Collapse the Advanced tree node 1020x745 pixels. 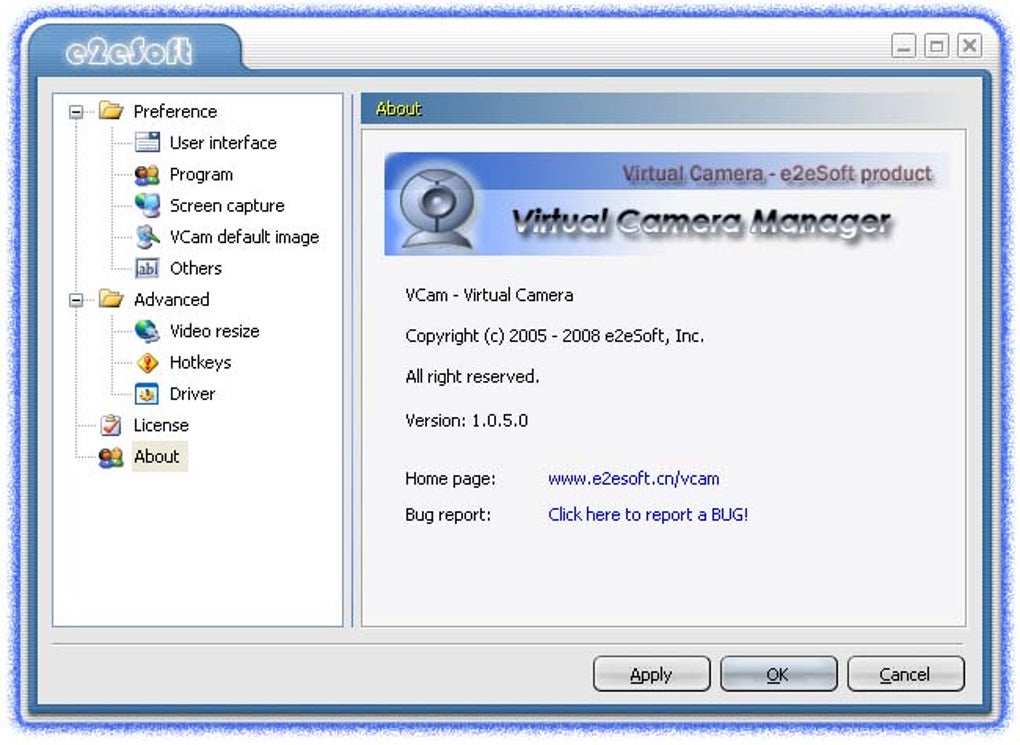[x=76, y=300]
